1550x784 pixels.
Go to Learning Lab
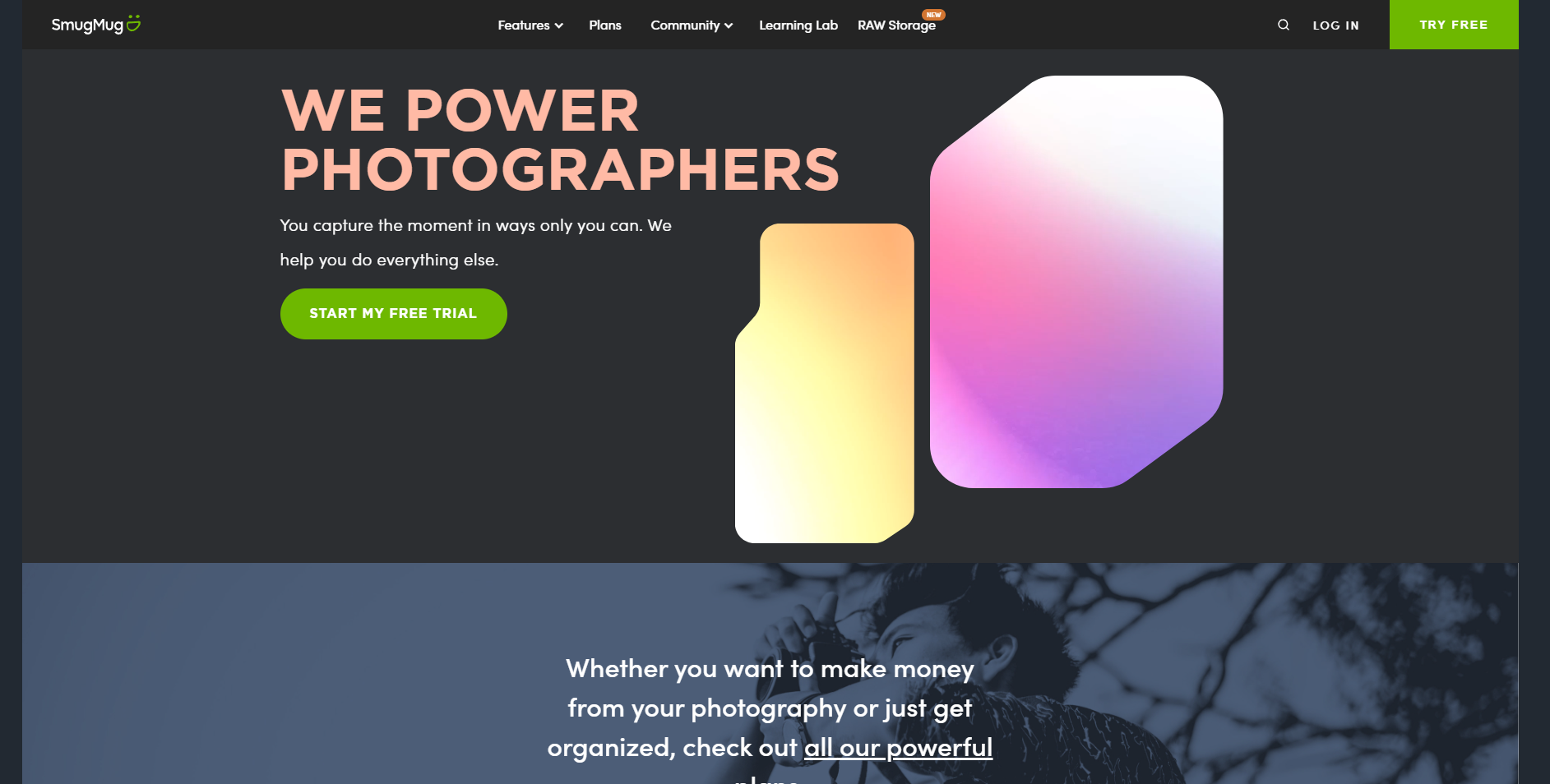[798, 25]
